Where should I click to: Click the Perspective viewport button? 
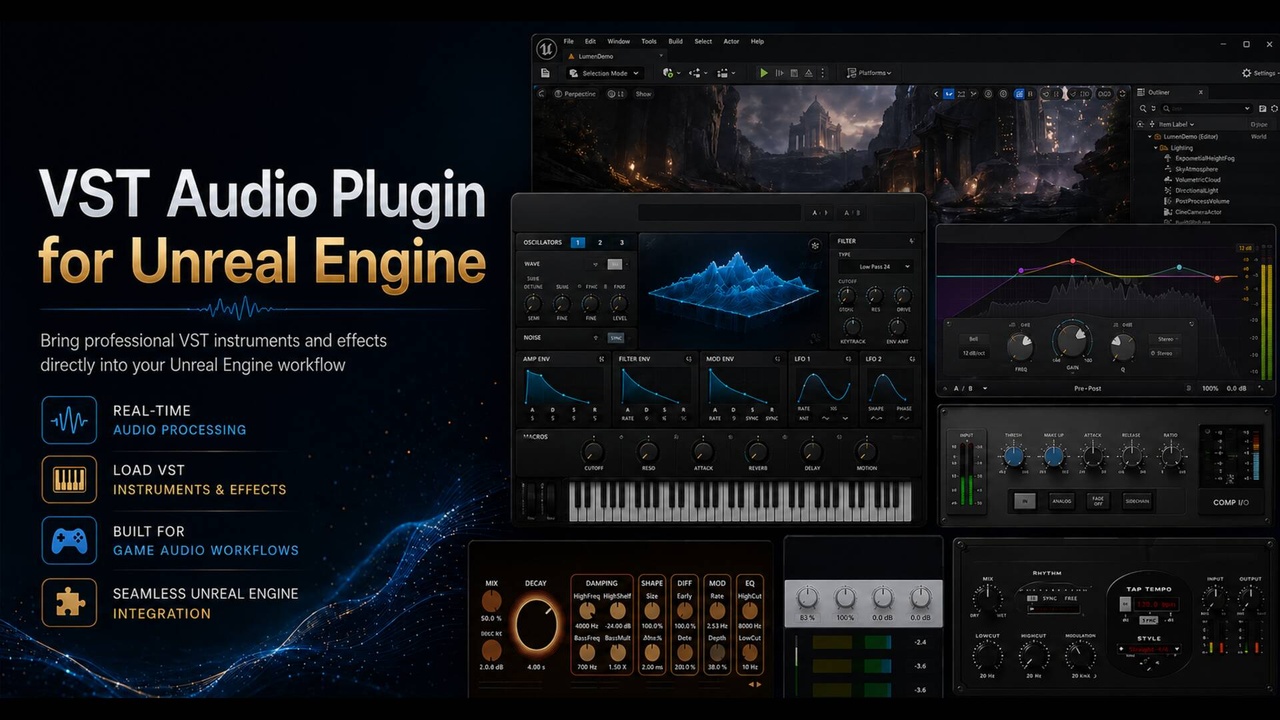(x=575, y=94)
